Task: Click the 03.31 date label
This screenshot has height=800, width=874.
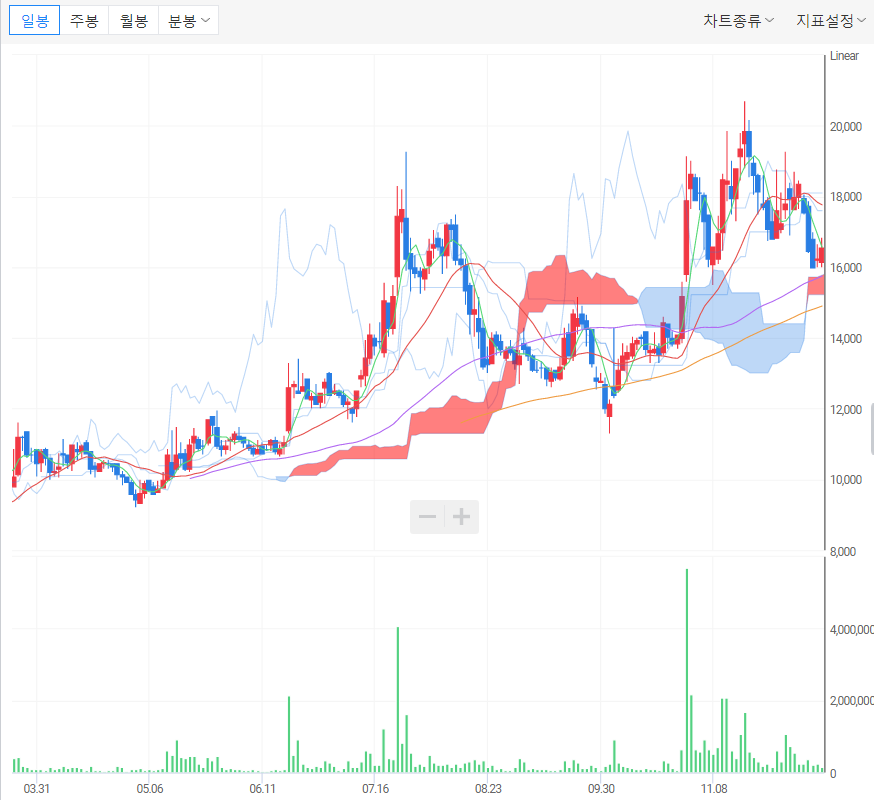Action: coord(37,788)
